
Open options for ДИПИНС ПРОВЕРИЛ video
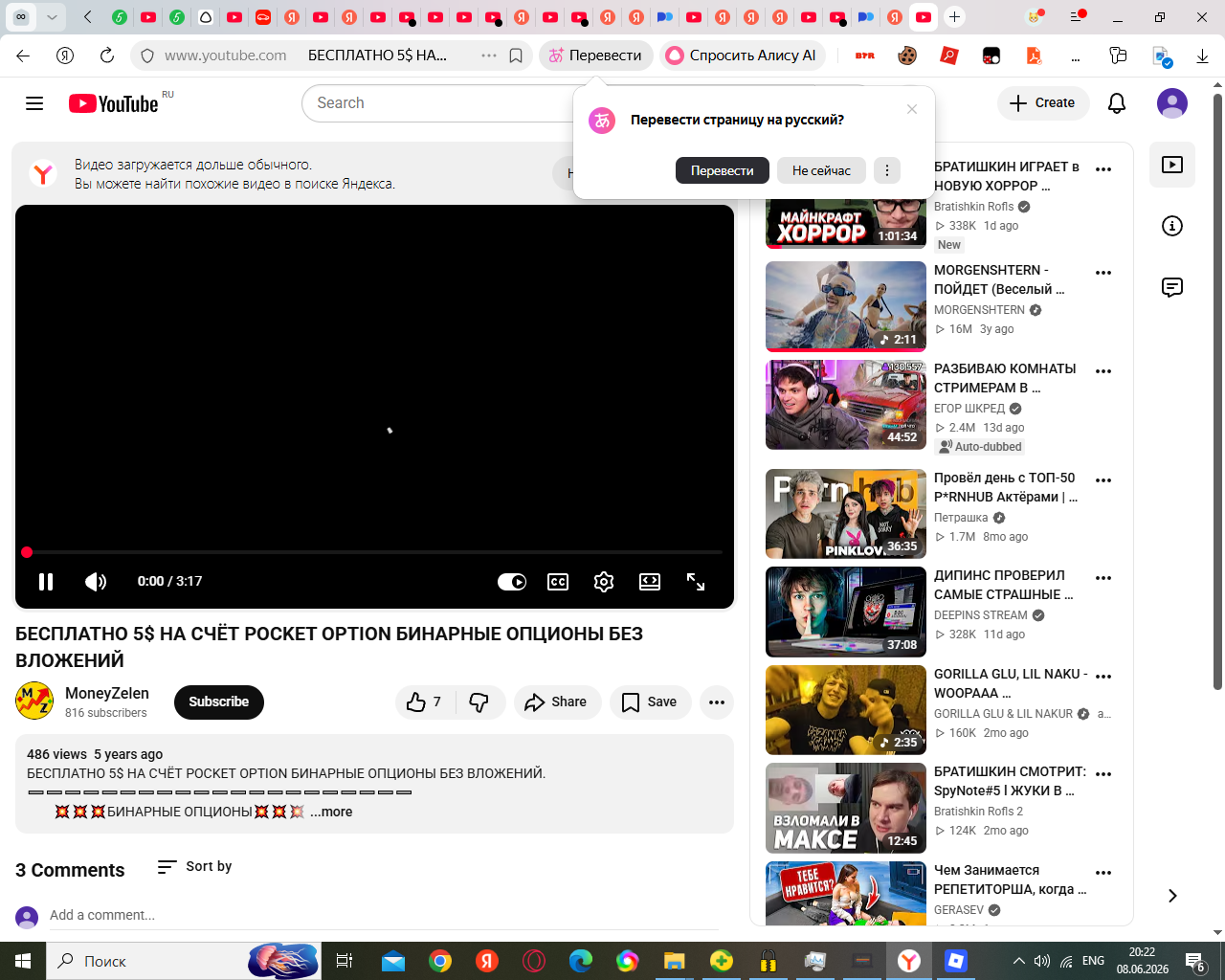pos(1103,578)
